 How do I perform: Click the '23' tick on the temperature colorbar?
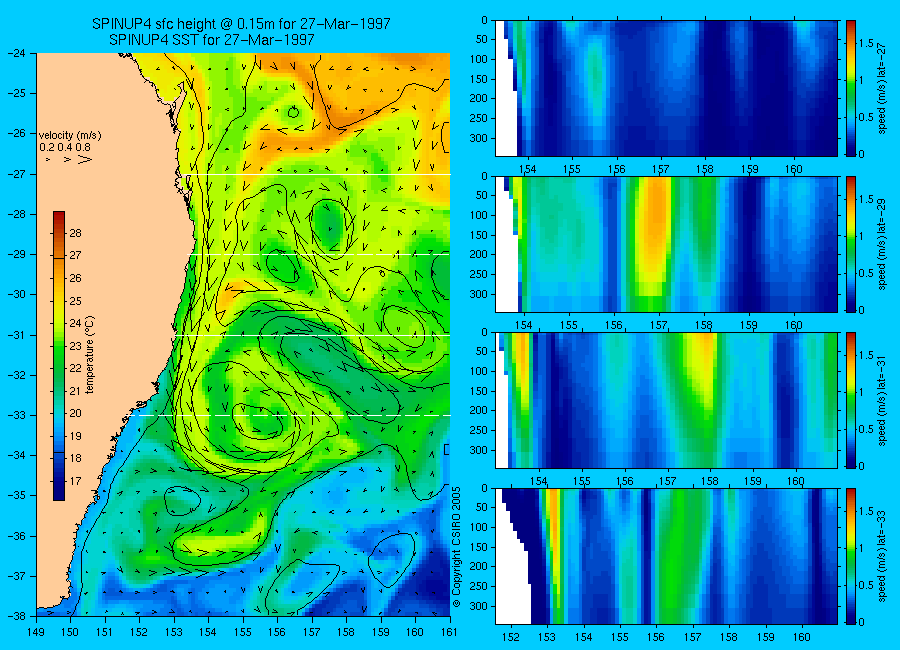(x=75, y=346)
